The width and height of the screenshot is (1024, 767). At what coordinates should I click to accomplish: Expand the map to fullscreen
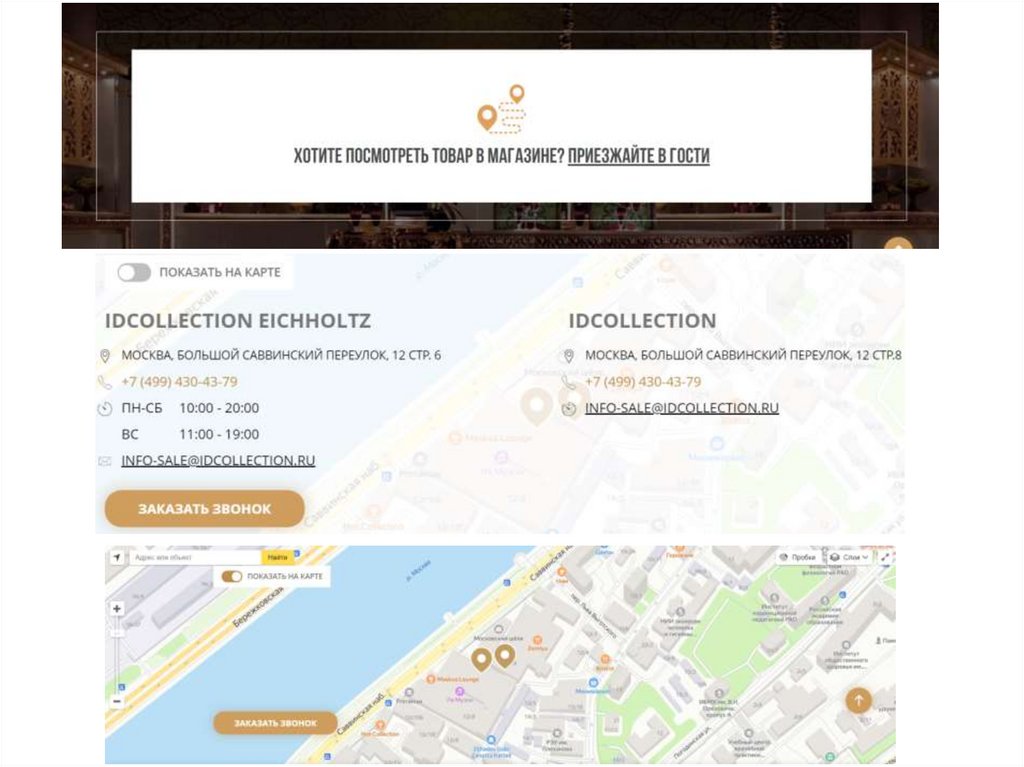click(886, 557)
